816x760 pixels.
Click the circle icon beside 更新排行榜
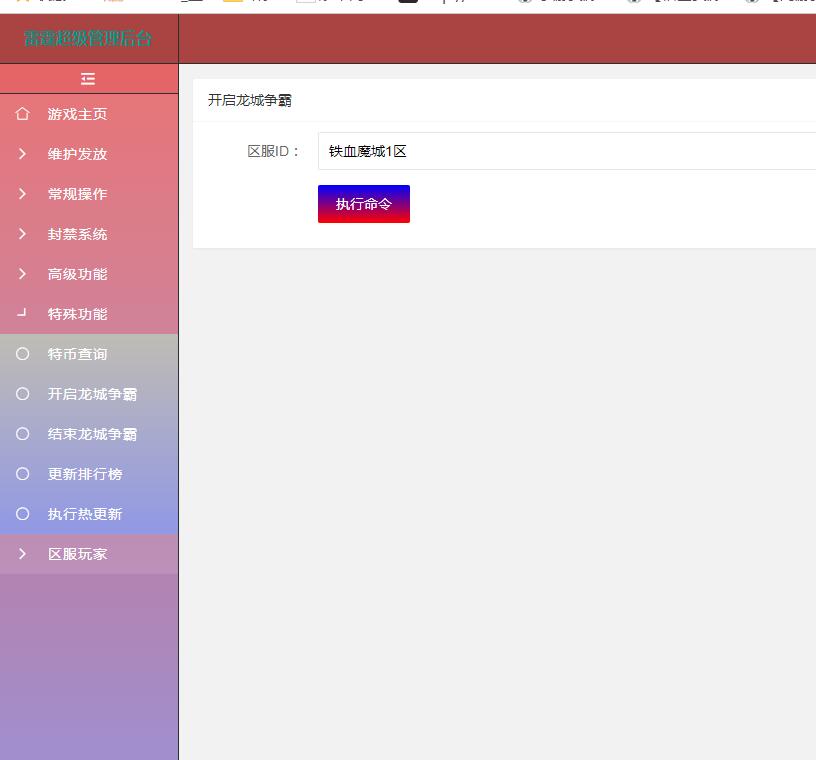(x=22, y=474)
